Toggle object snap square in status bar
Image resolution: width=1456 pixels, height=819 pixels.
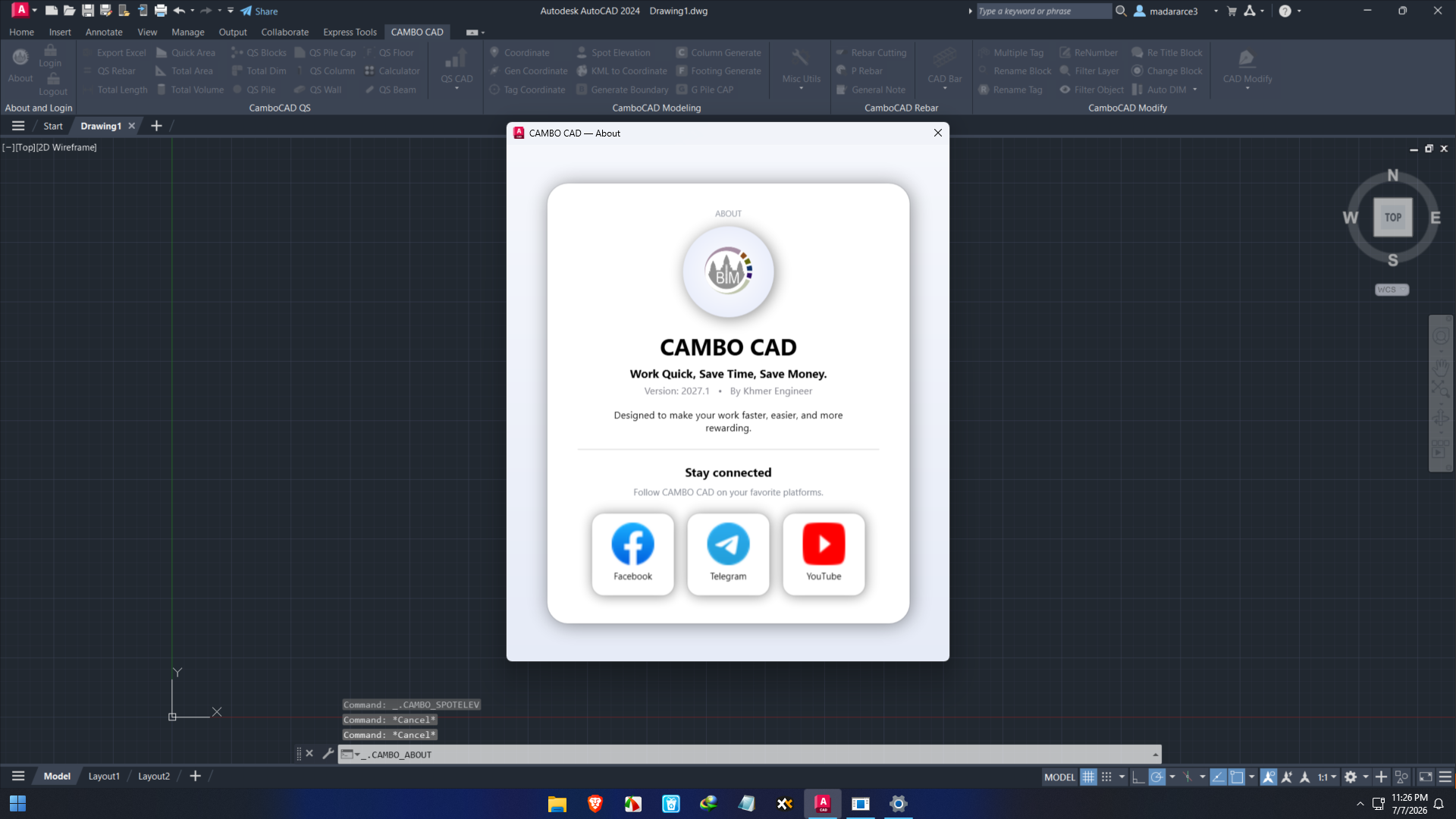[x=1237, y=777]
